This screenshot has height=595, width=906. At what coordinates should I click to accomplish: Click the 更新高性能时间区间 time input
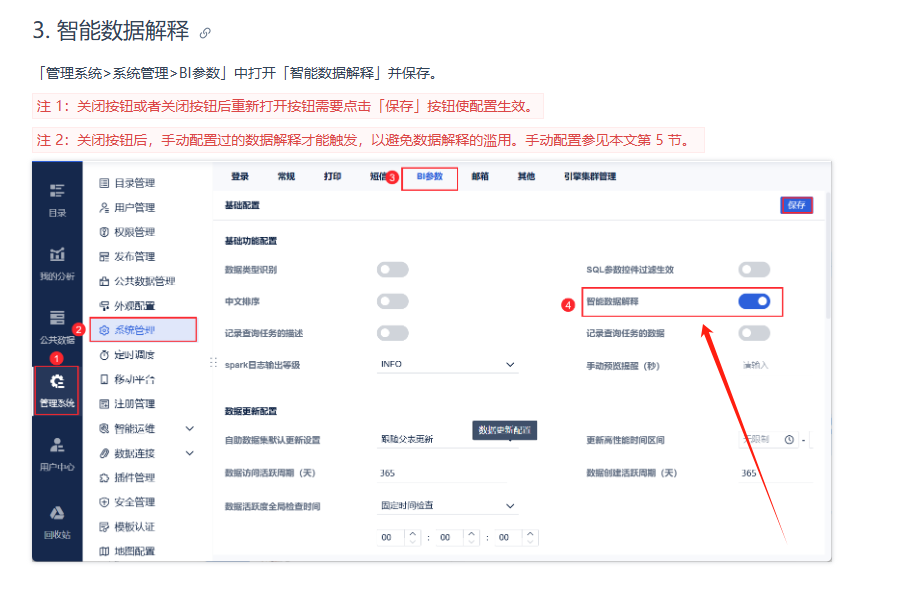click(769, 440)
